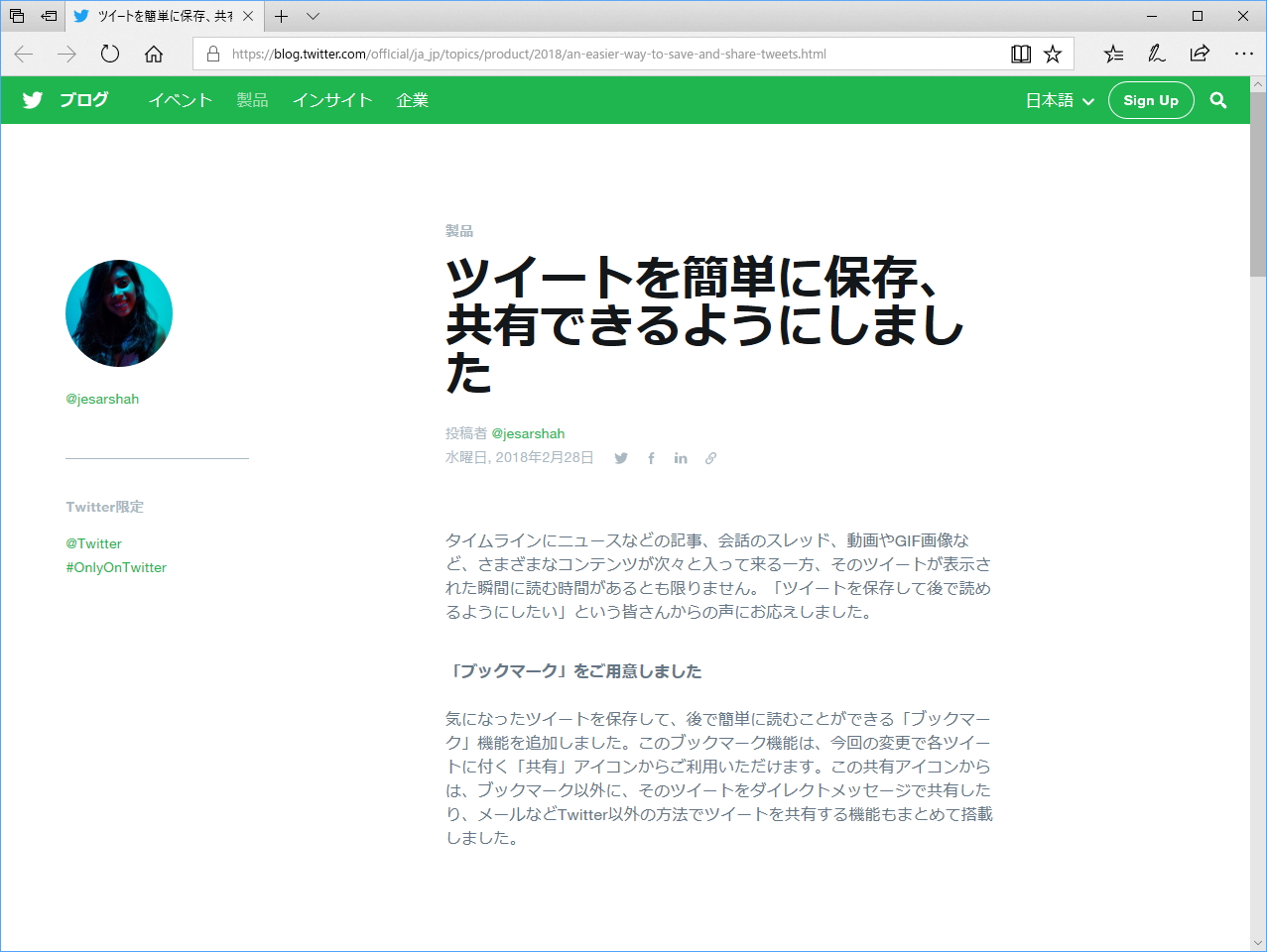The width and height of the screenshot is (1267, 952).
Task: Share the article via the Twitter icon
Action: pyautogui.click(x=620, y=457)
